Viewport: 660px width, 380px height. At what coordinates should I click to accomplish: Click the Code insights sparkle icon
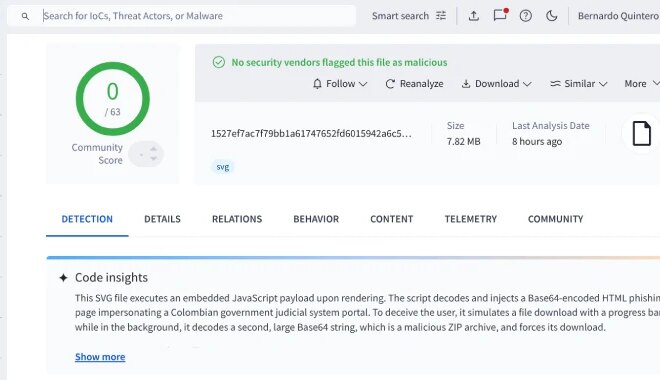click(64, 278)
